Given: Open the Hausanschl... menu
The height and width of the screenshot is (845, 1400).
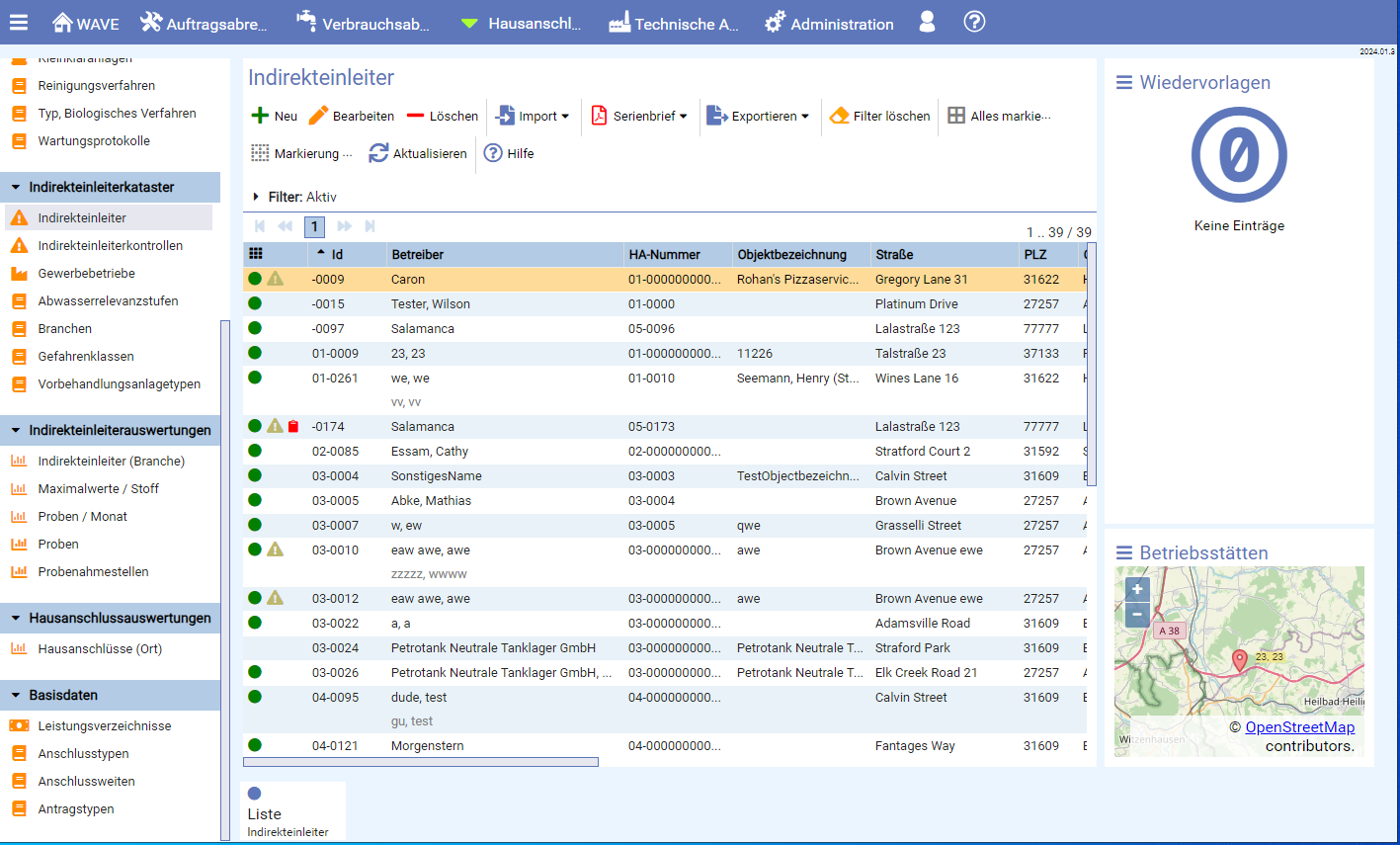Looking at the screenshot, I should tap(521, 22).
